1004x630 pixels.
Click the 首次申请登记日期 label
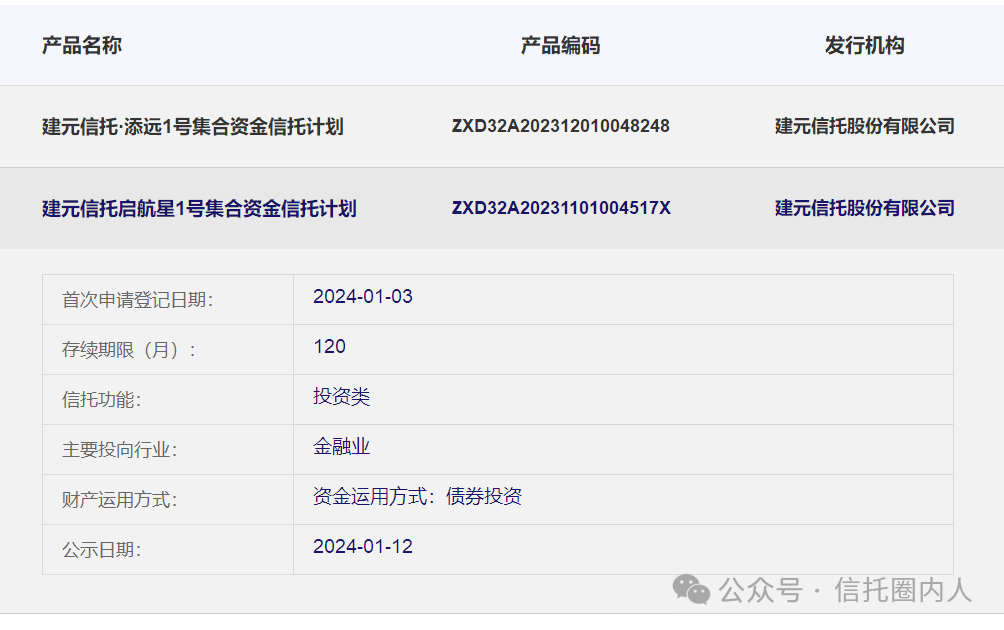pyautogui.click(x=138, y=300)
